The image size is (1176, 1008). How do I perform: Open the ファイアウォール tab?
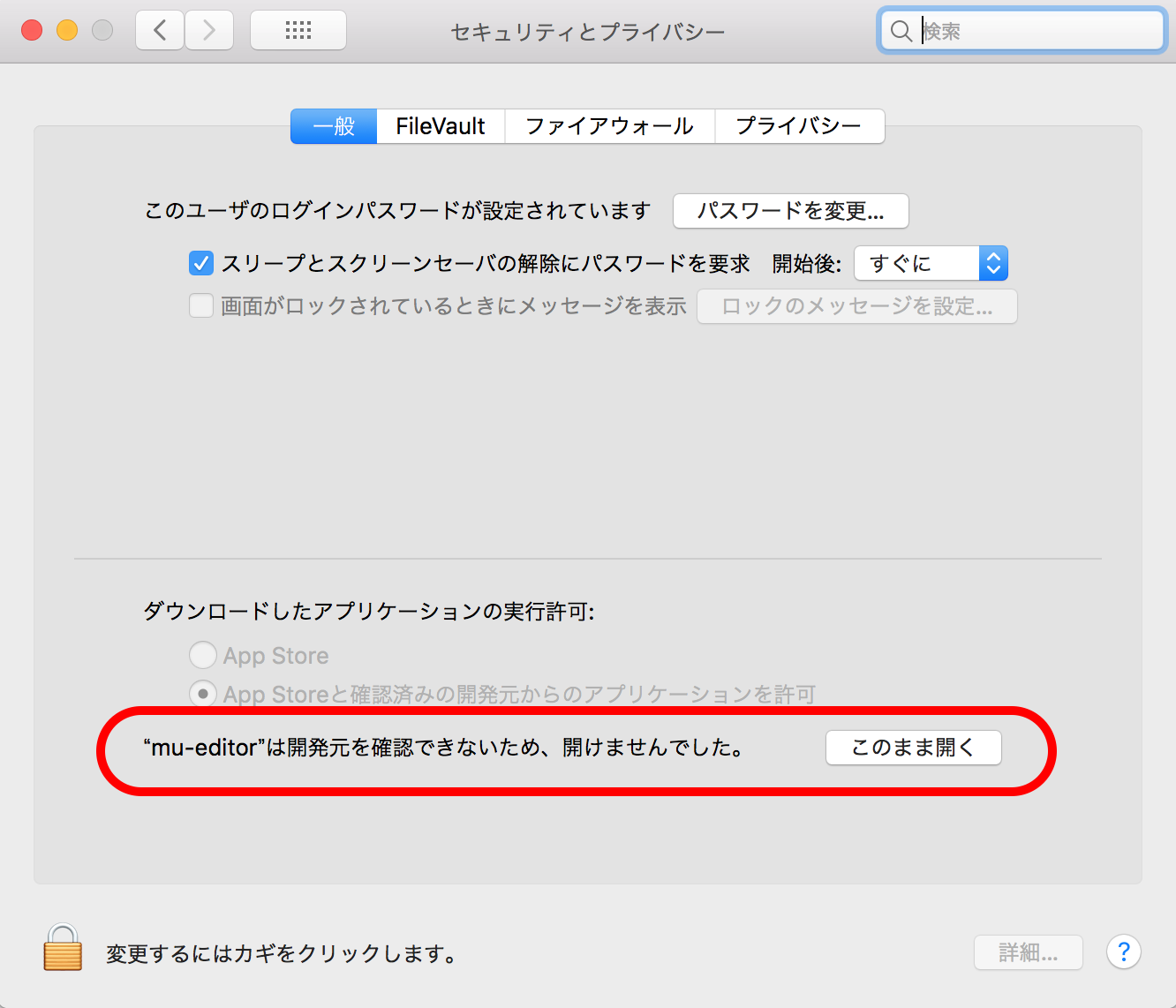[609, 126]
